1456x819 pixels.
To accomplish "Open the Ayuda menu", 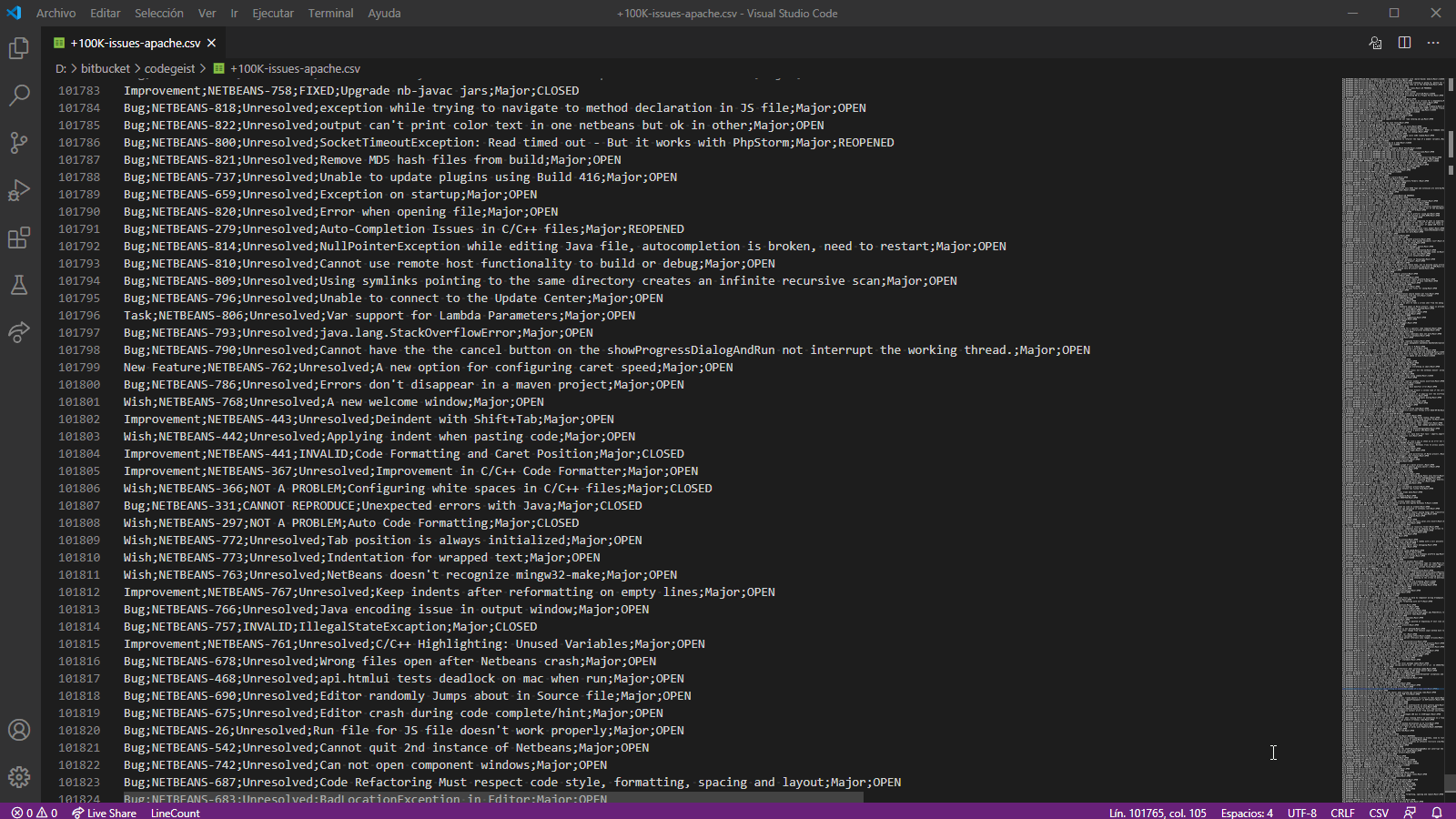I will (384, 13).
